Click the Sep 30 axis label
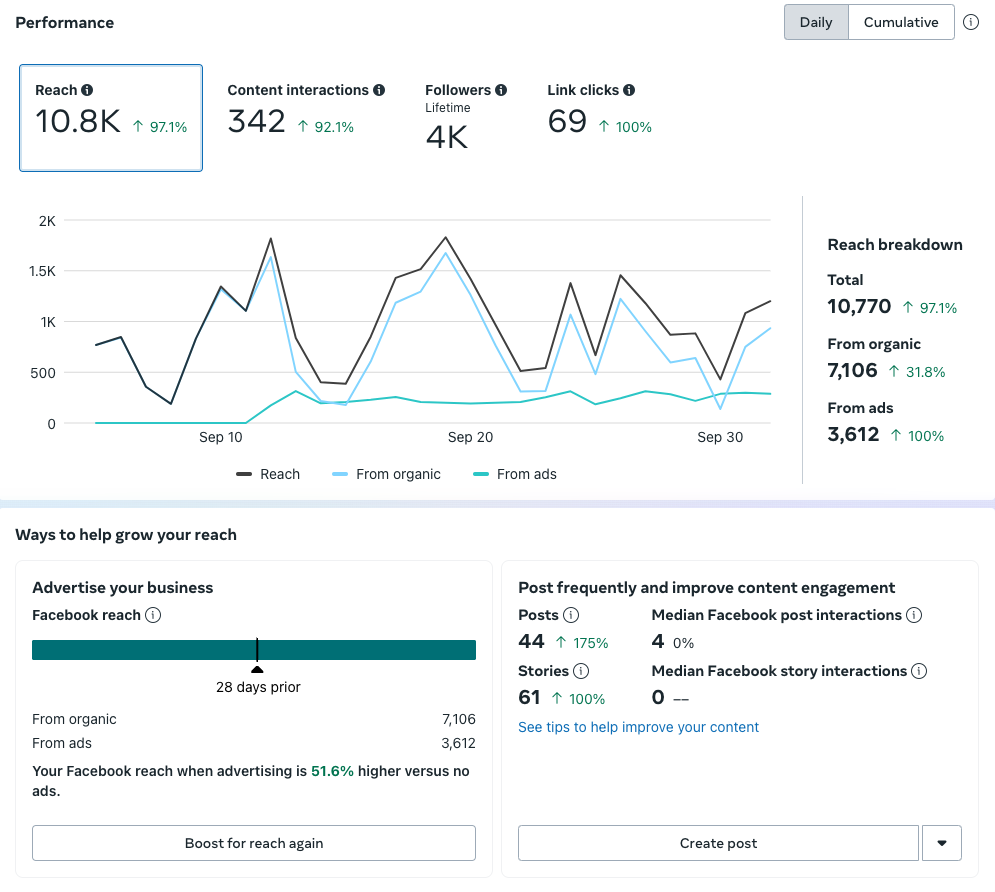This screenshot has width=995, height=892. (720, 437)
